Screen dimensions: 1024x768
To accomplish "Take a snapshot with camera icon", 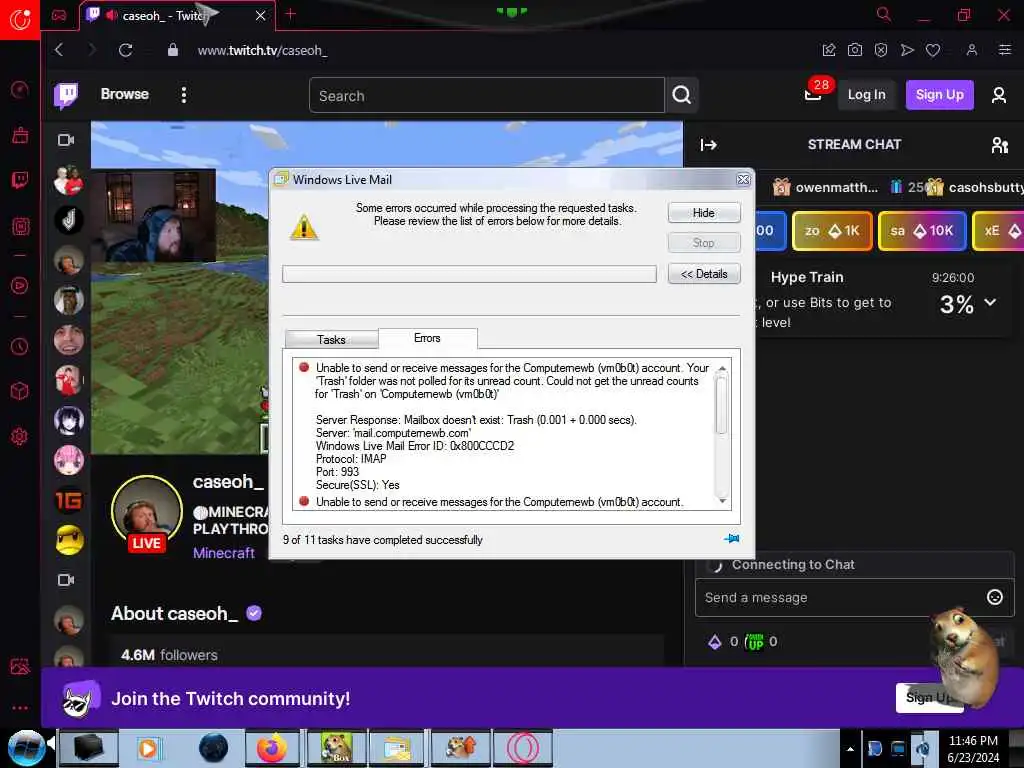I will (855, 50).
